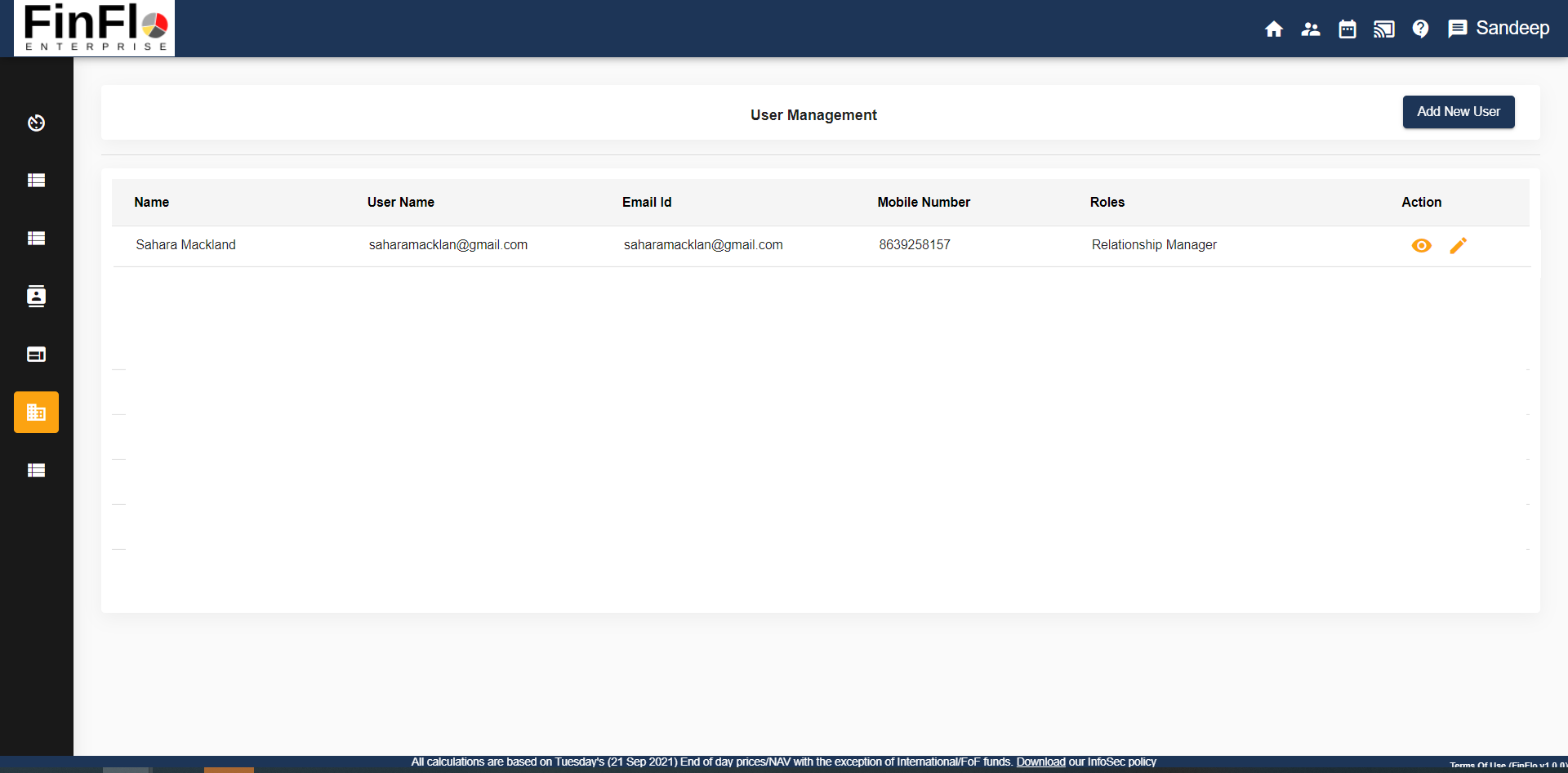Click saharamacklan@gmail.com in the Email Id column
The width and height of the screenshot is (1568, 773).
[x=703, y=245]
